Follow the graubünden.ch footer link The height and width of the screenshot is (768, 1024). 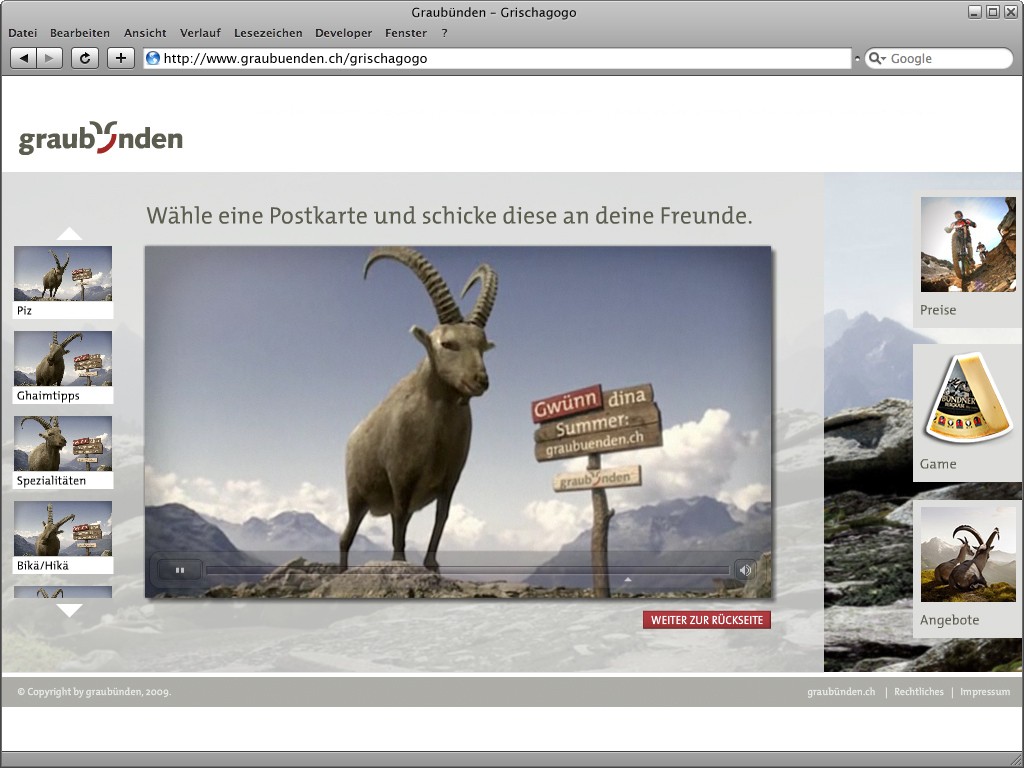(841, 692)
